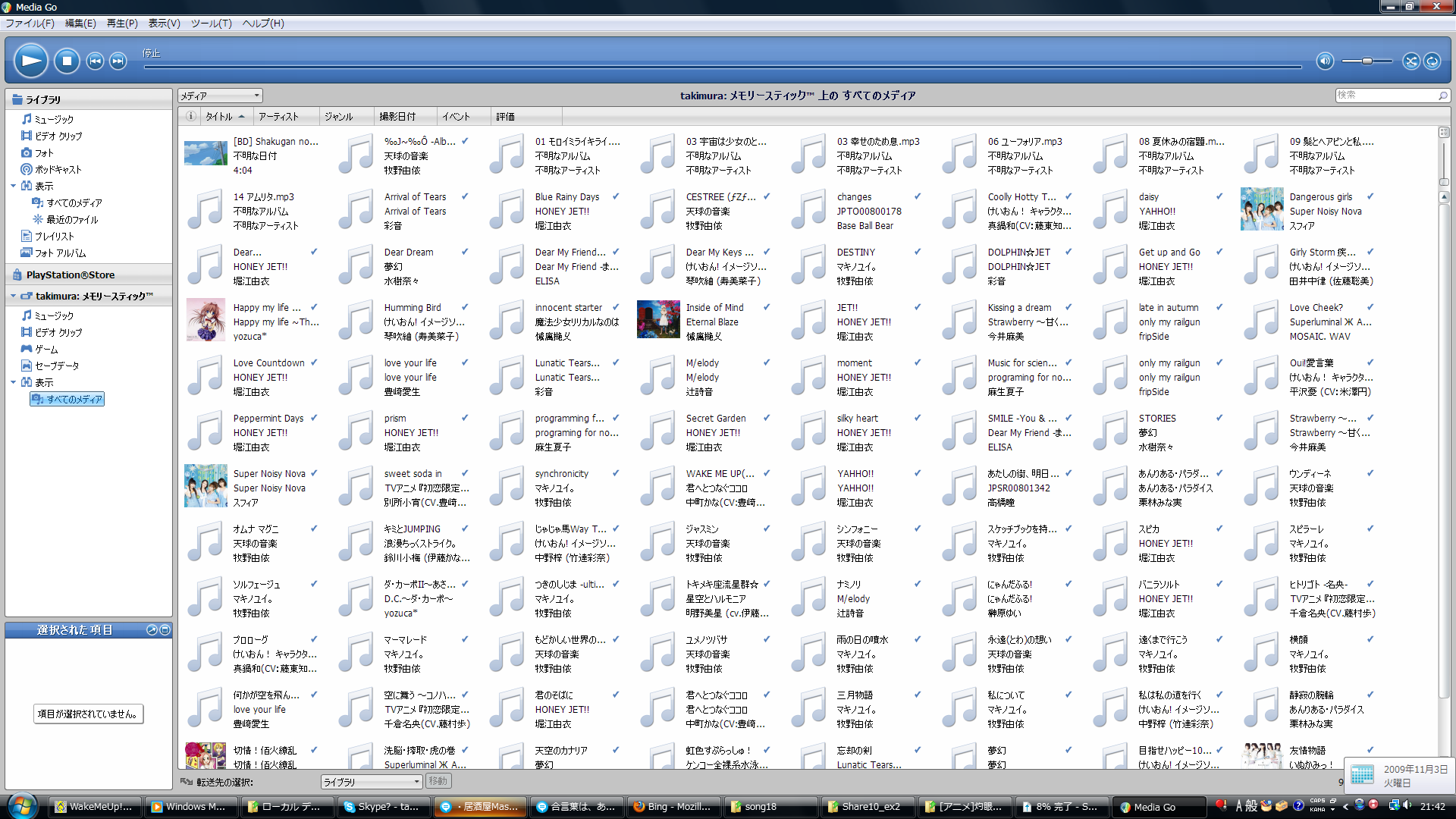Open セーブデータ on memory stick
Screen dimensions: 1456x819
[x=50, y=366]
